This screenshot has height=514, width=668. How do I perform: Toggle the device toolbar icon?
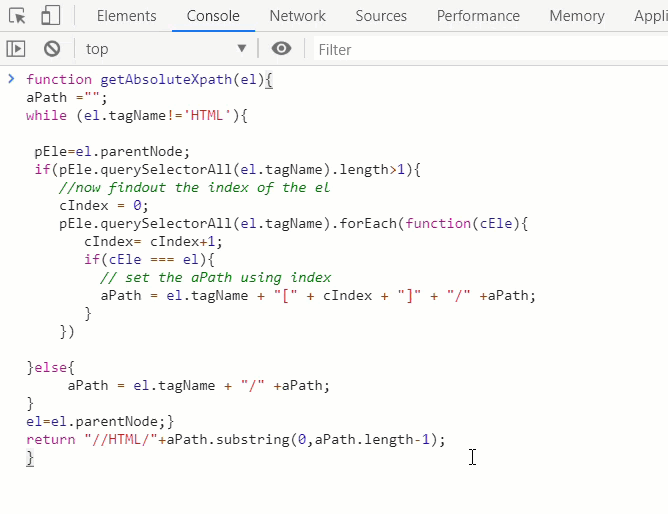click(50, 16)
